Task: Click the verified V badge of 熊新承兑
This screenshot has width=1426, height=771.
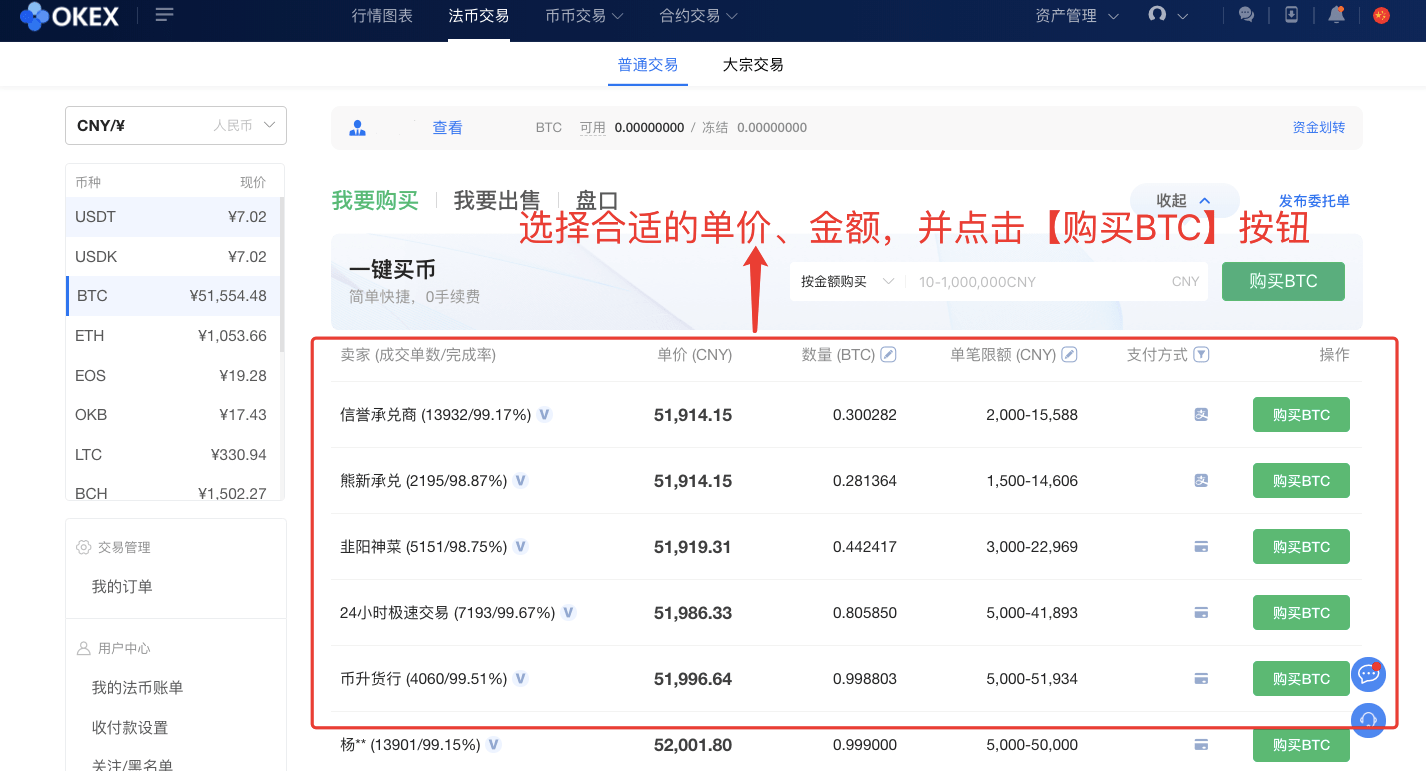Action: pyautogui.click(x=520, y=480)
